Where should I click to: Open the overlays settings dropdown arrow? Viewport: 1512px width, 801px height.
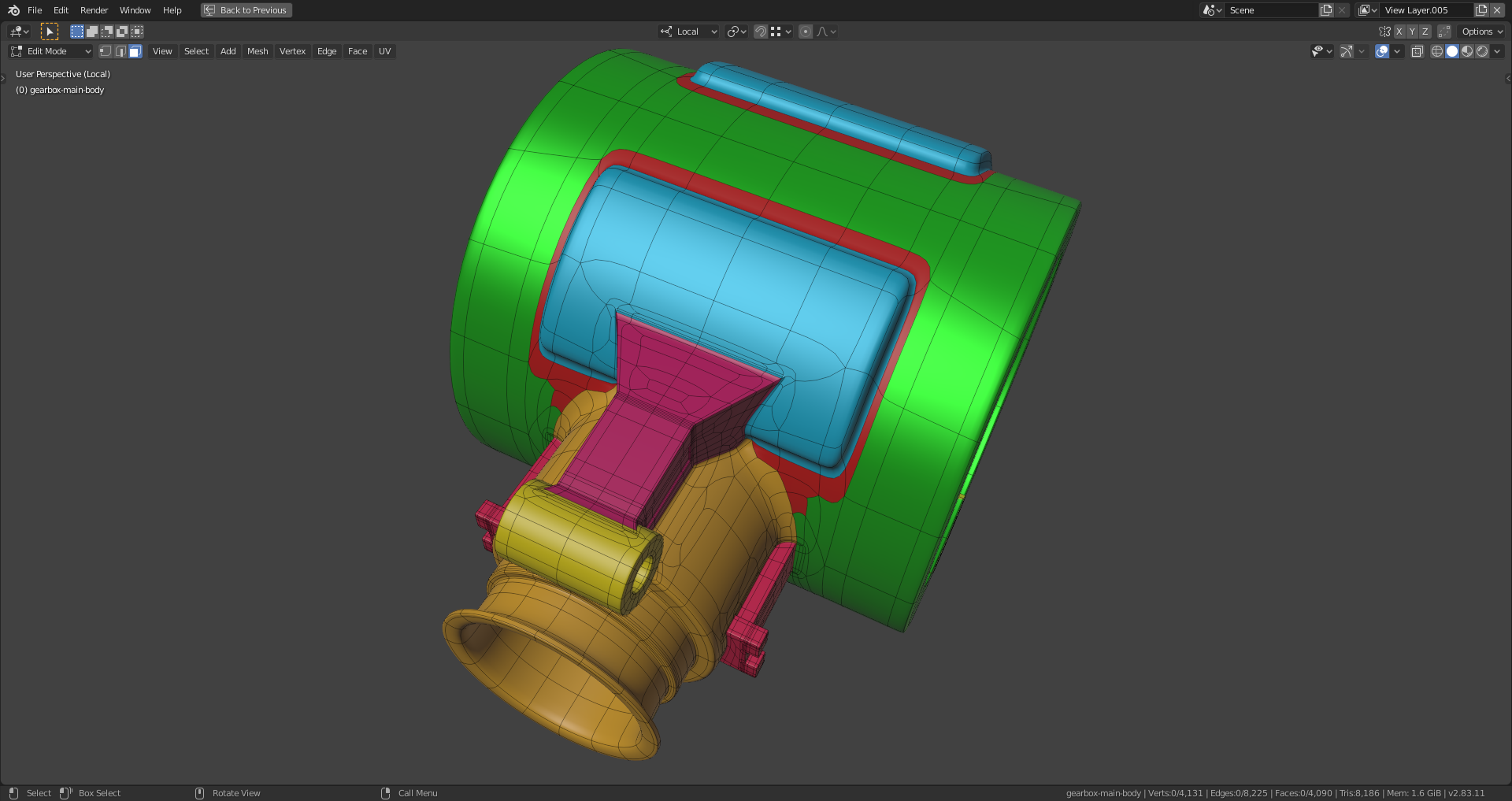[x=1397, y=51]
